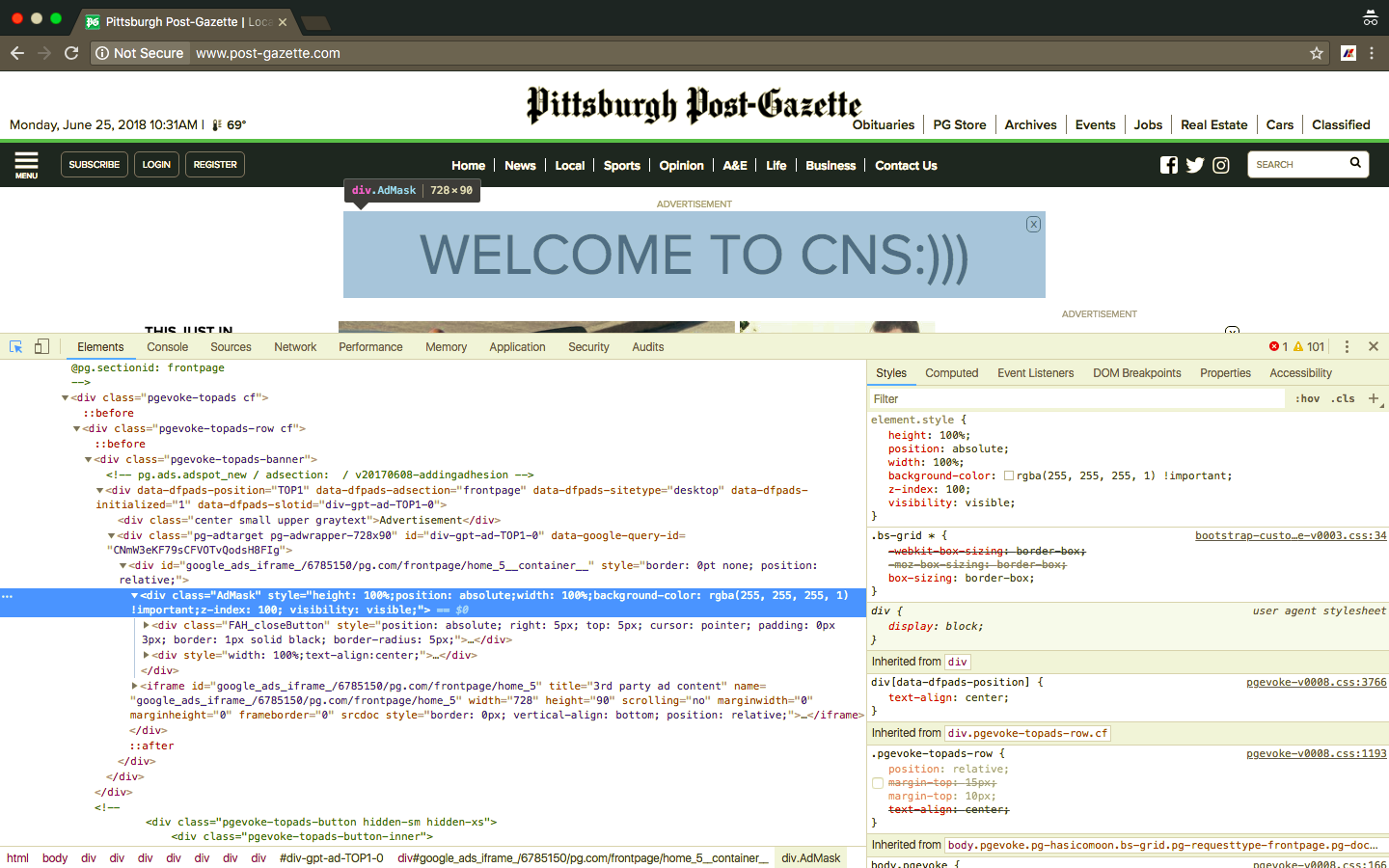Close the advertisement with X icon

1033,224
